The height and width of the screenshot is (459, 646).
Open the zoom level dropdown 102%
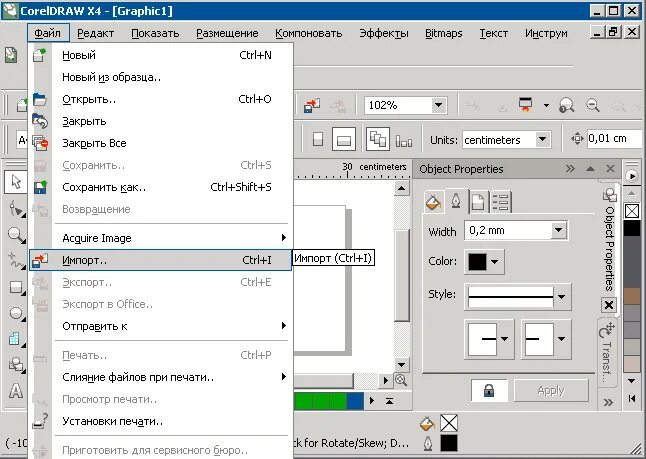(438, 105)
